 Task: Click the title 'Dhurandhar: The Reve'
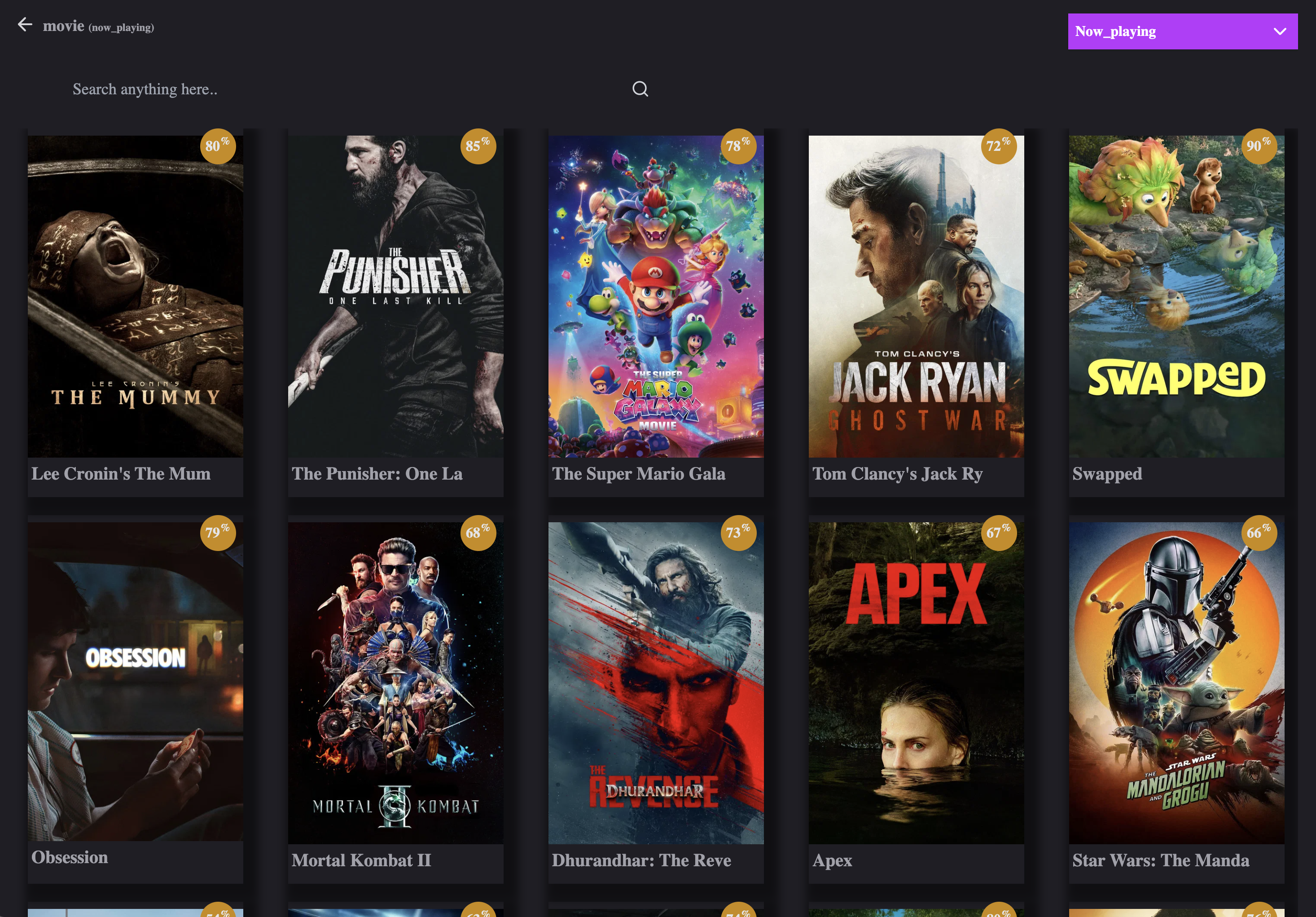tap(641, 860)
